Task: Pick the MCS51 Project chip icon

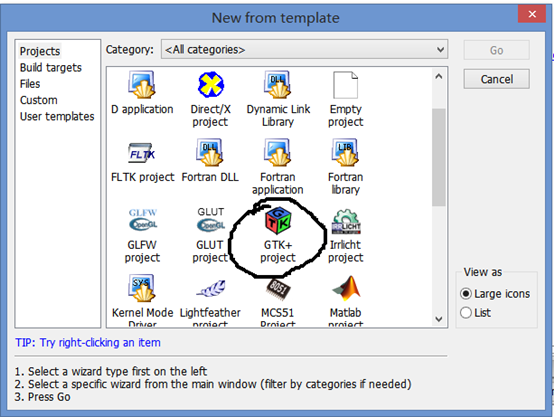Action: coord(278,289)
